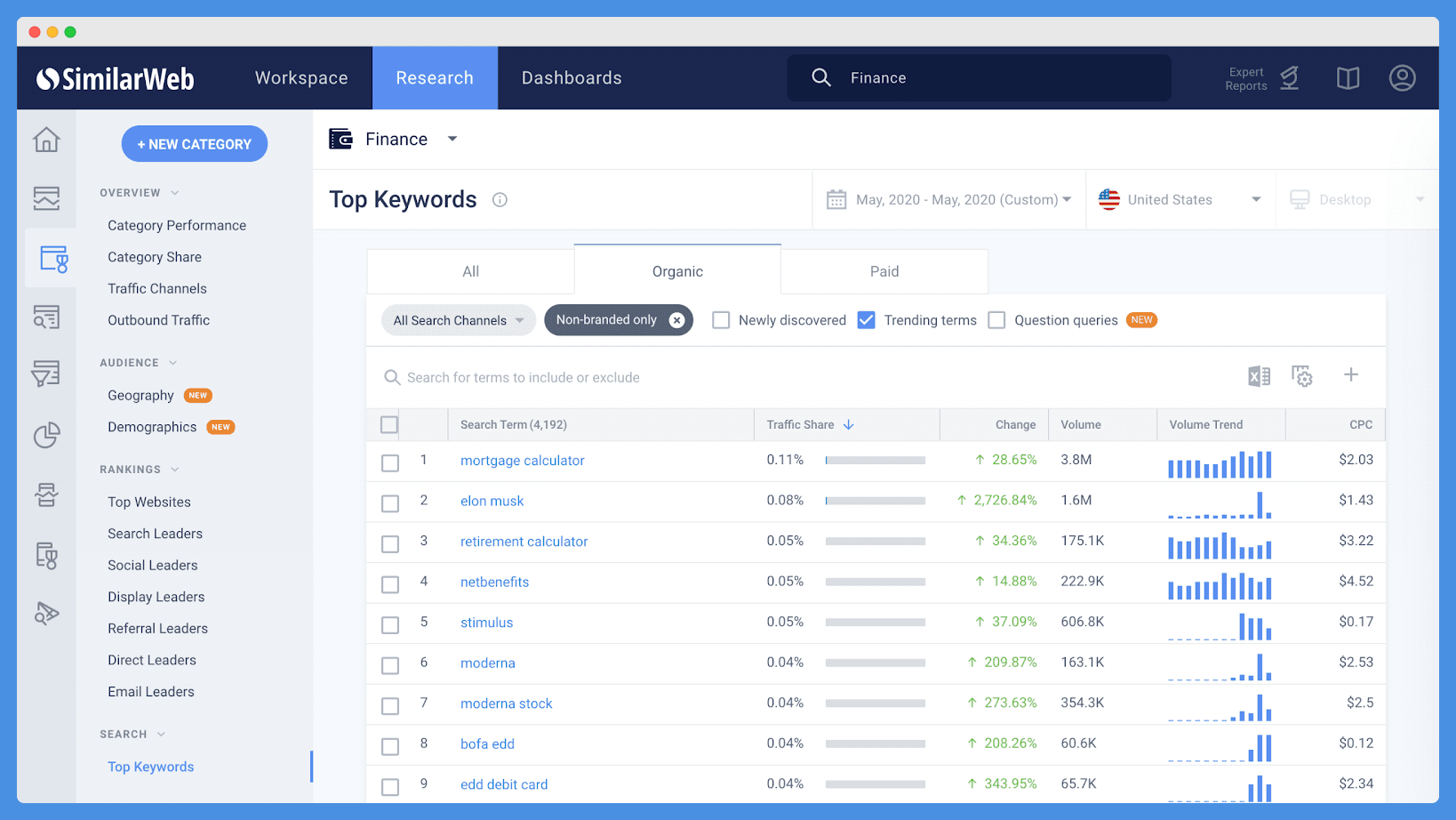Click the Desktop device icon
The image size is (1456, 820).
pos(1300,199)
